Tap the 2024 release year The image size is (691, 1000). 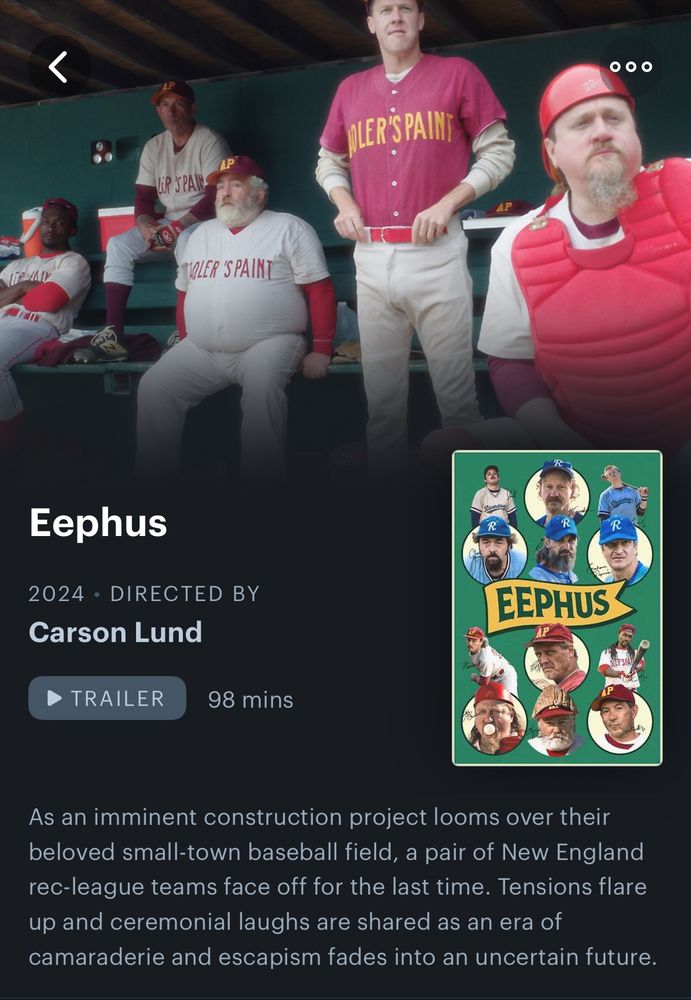pos(56,594)
